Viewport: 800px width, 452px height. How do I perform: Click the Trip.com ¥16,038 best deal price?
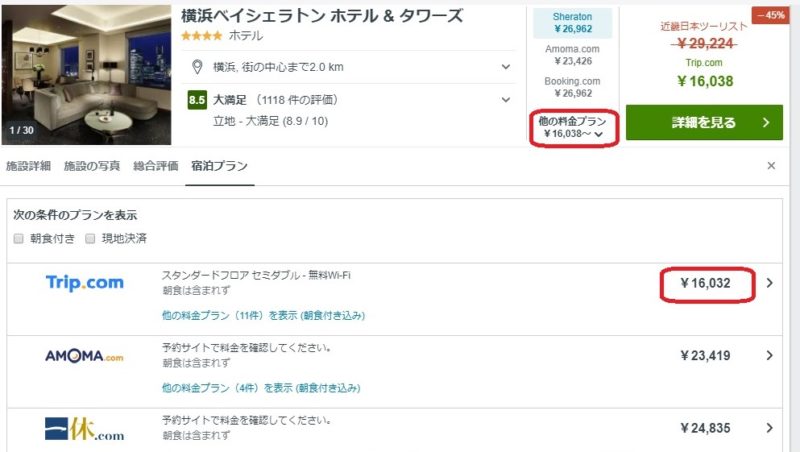tap(705, 81)
